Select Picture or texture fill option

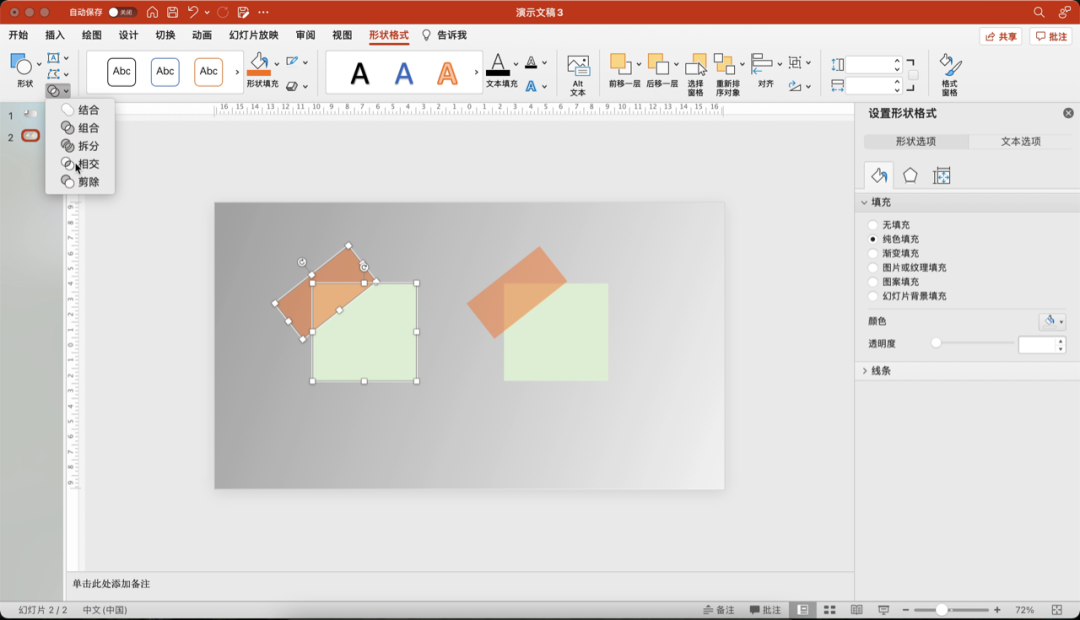873,267
